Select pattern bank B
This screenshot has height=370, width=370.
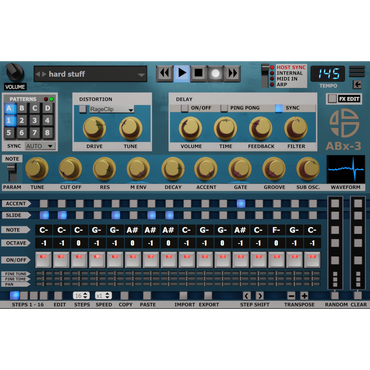(x=22, y=108)
